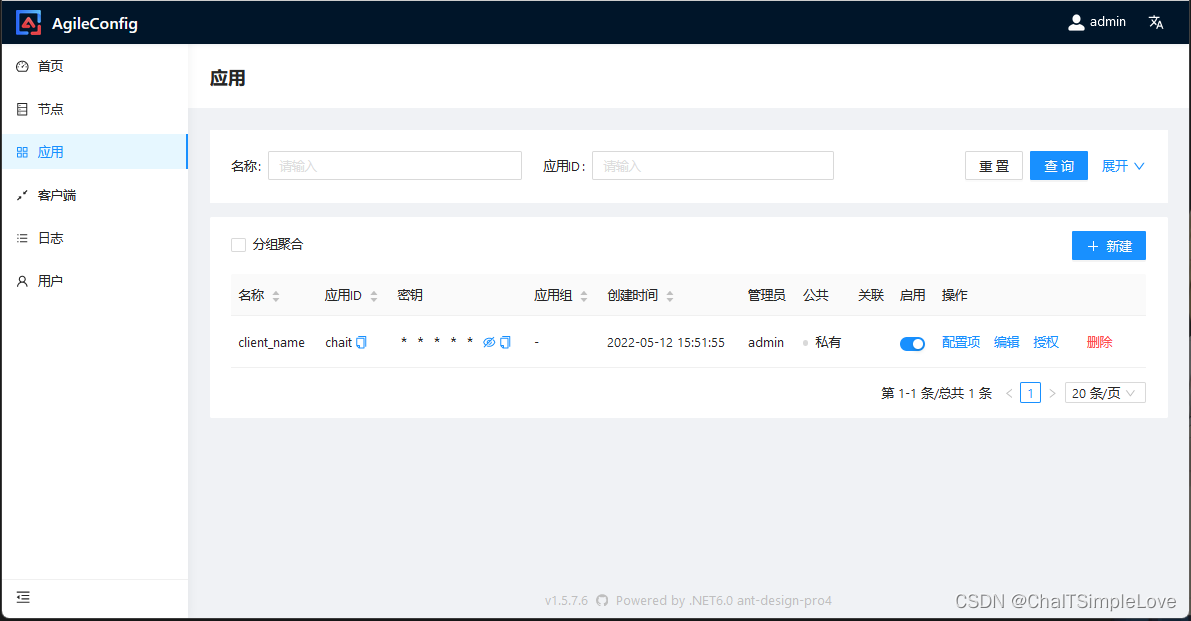Open the 20 条/页 page size dropdown

point(1104,392)
